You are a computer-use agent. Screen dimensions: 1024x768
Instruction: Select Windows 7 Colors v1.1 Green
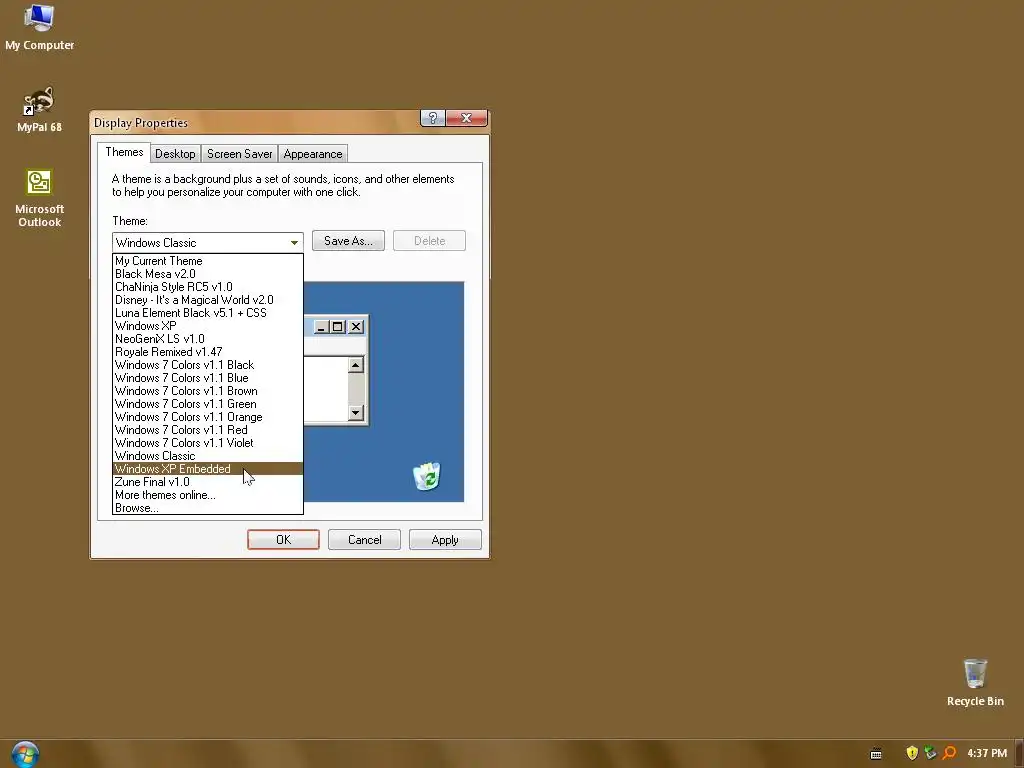click(x=208, y=404)
